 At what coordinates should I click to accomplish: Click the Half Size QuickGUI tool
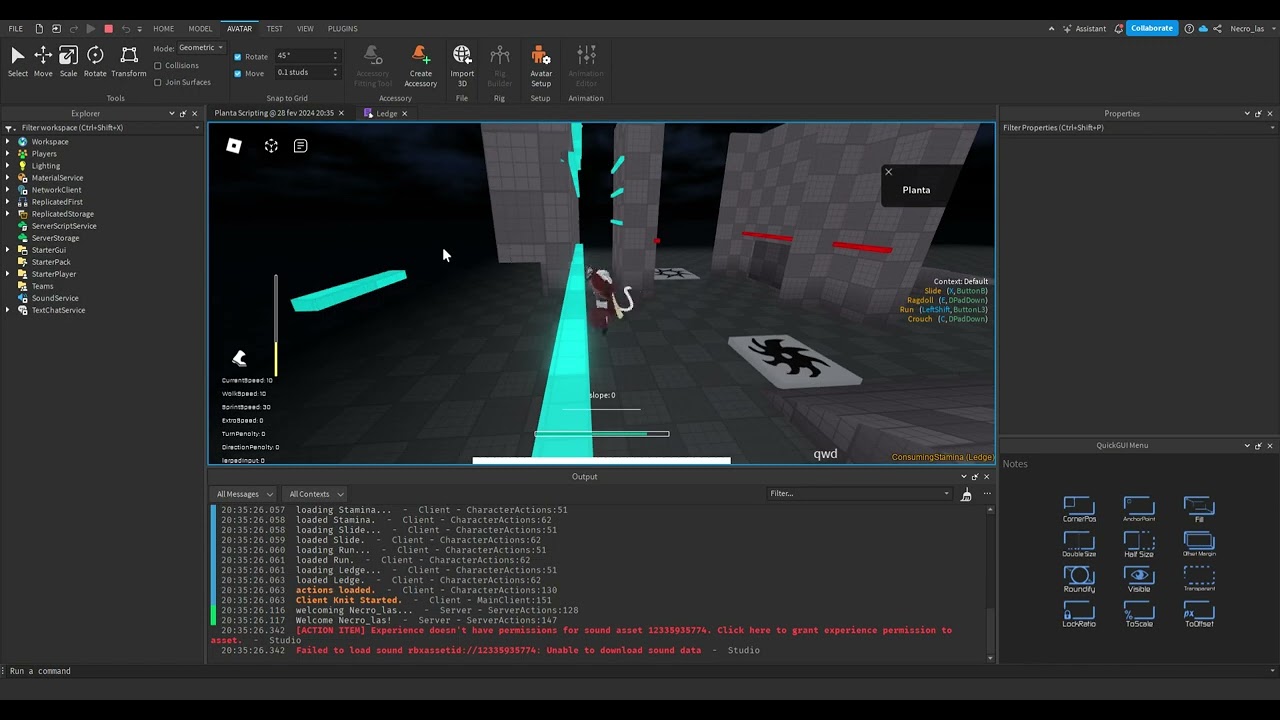[x=1139, y=544]
